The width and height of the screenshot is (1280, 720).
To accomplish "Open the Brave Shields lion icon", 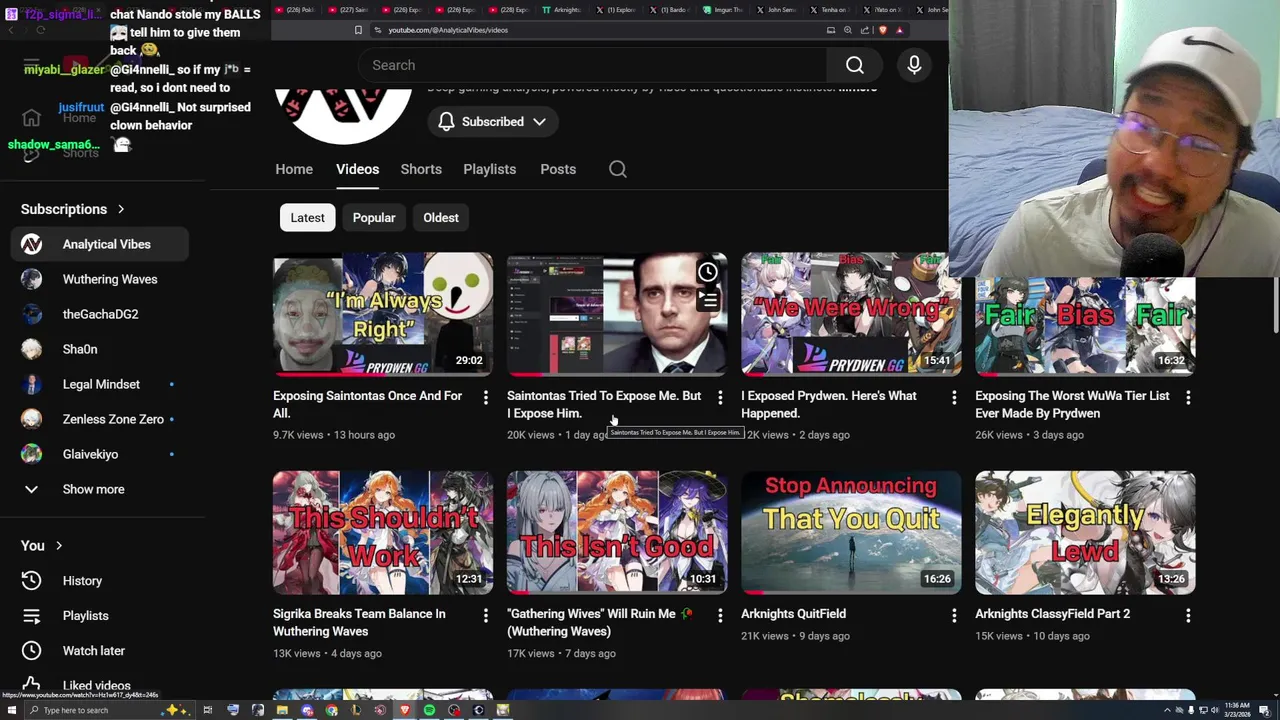I will 883,30.
